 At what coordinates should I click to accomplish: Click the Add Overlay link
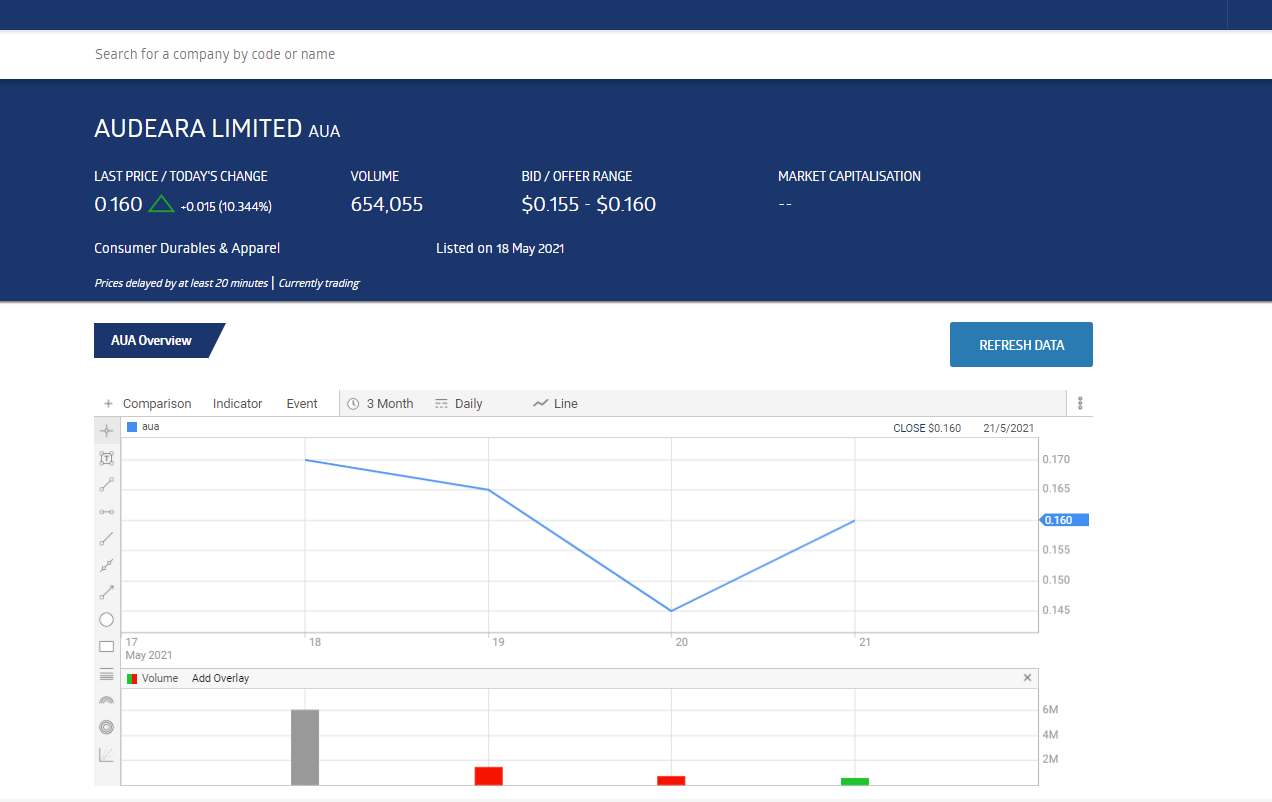(x=220, y=678)
